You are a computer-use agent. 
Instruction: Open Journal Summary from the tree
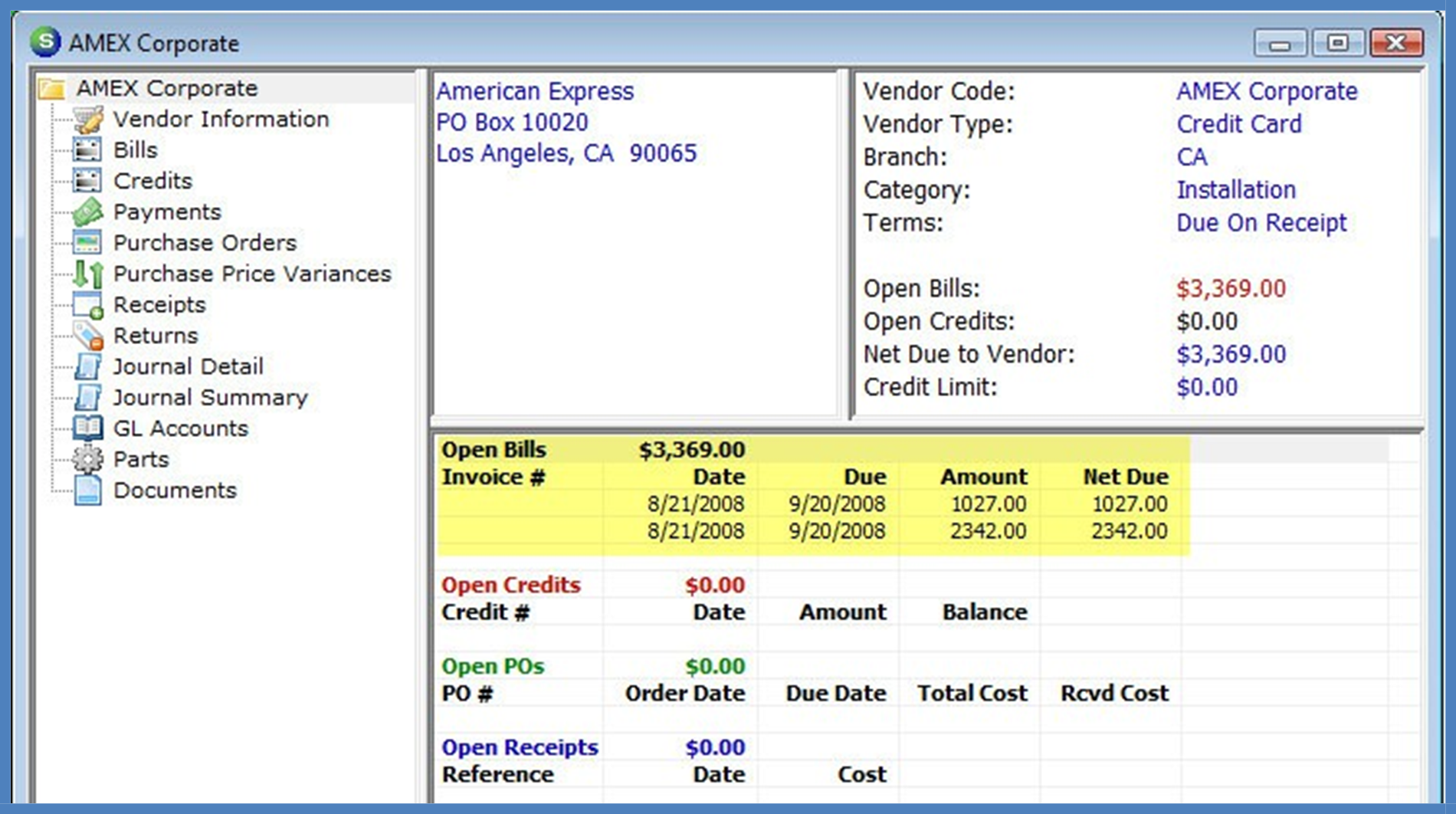[210, 398]
